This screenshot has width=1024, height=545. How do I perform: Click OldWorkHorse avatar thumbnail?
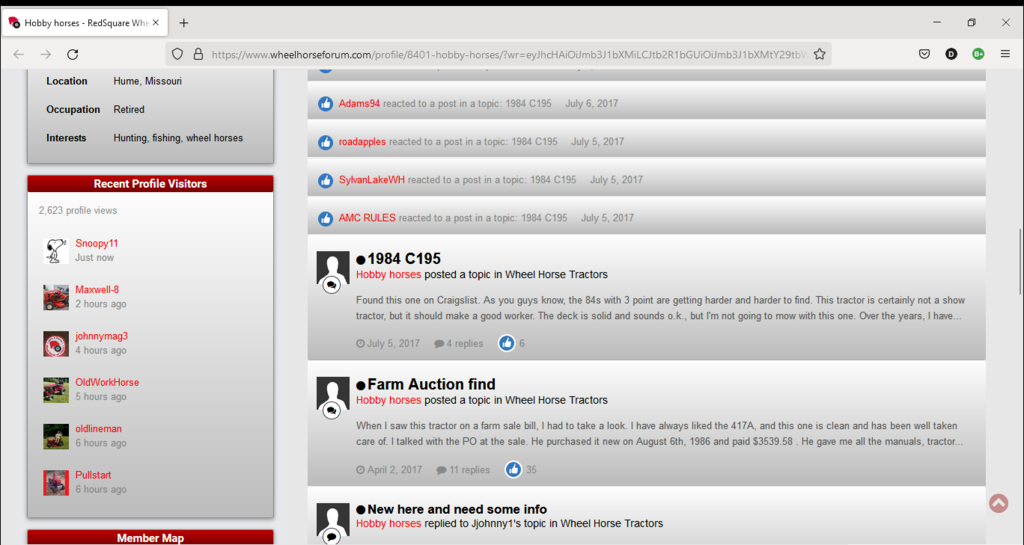click(56, 389)
